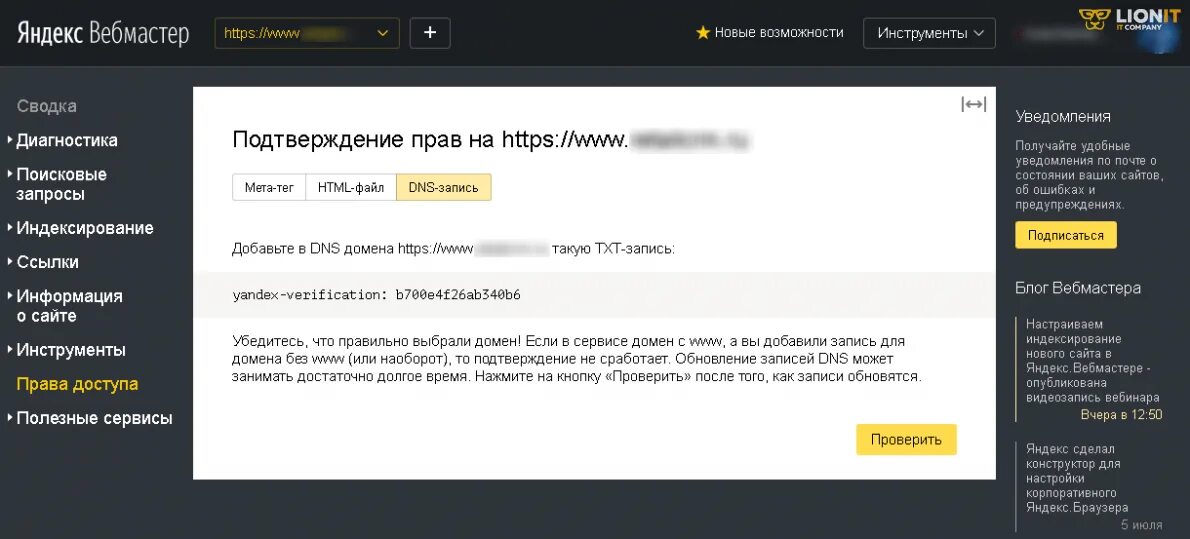Expand Поисковые запросы section

[61, 184]
